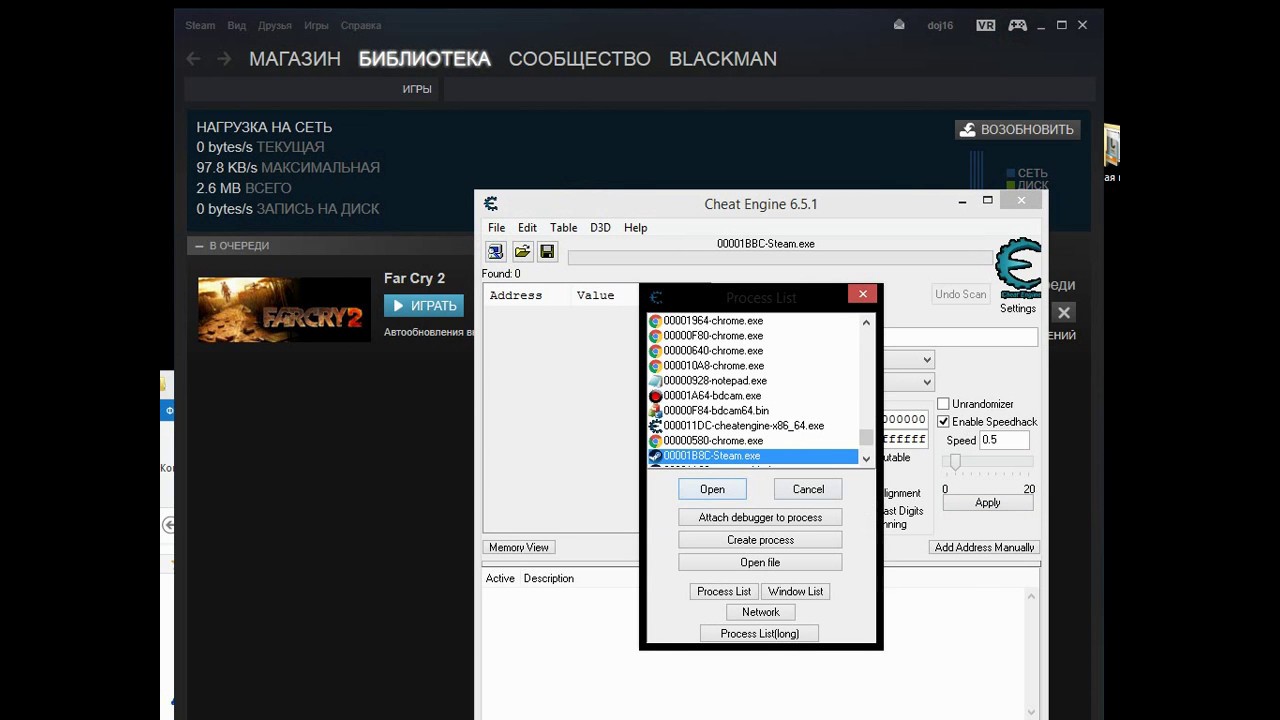
Task: Click Add Address Manually button
Action: coord(984,547)
